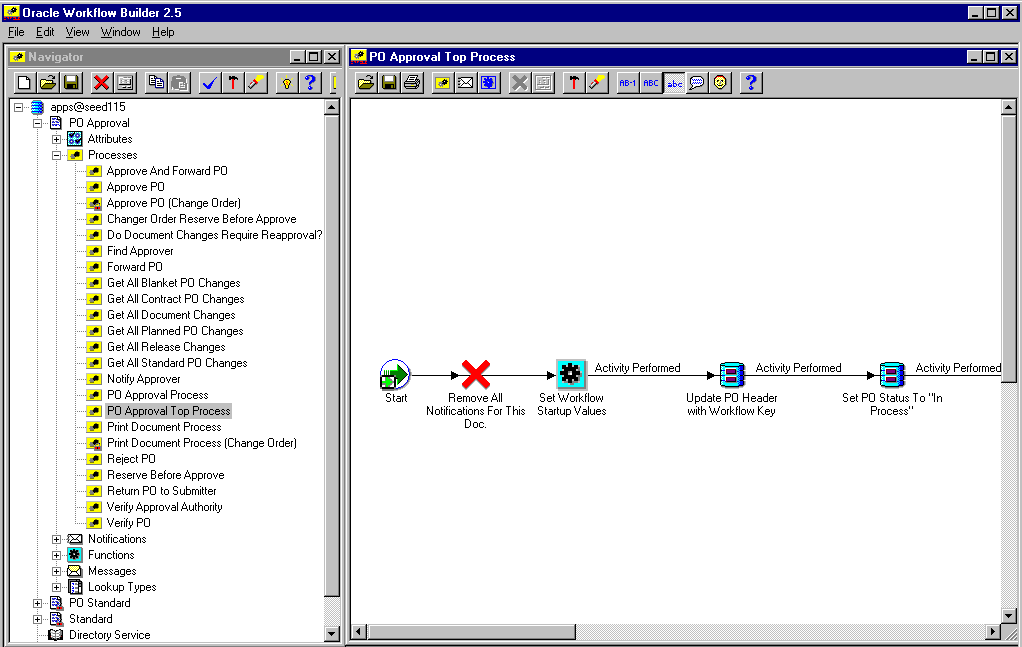This screenshot has height=647, width=1022.
Task: Collapse the apps@seed115 data store node
Action: (19, 107)
